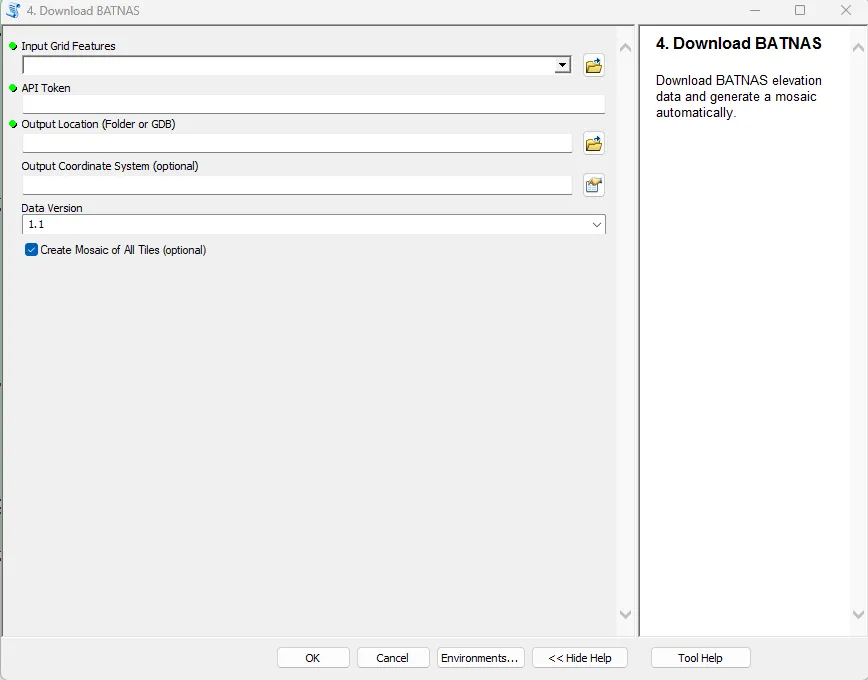Browse for the Output Location folder or GDB
This screenshot has width=868, height=680.
[593, 143]
